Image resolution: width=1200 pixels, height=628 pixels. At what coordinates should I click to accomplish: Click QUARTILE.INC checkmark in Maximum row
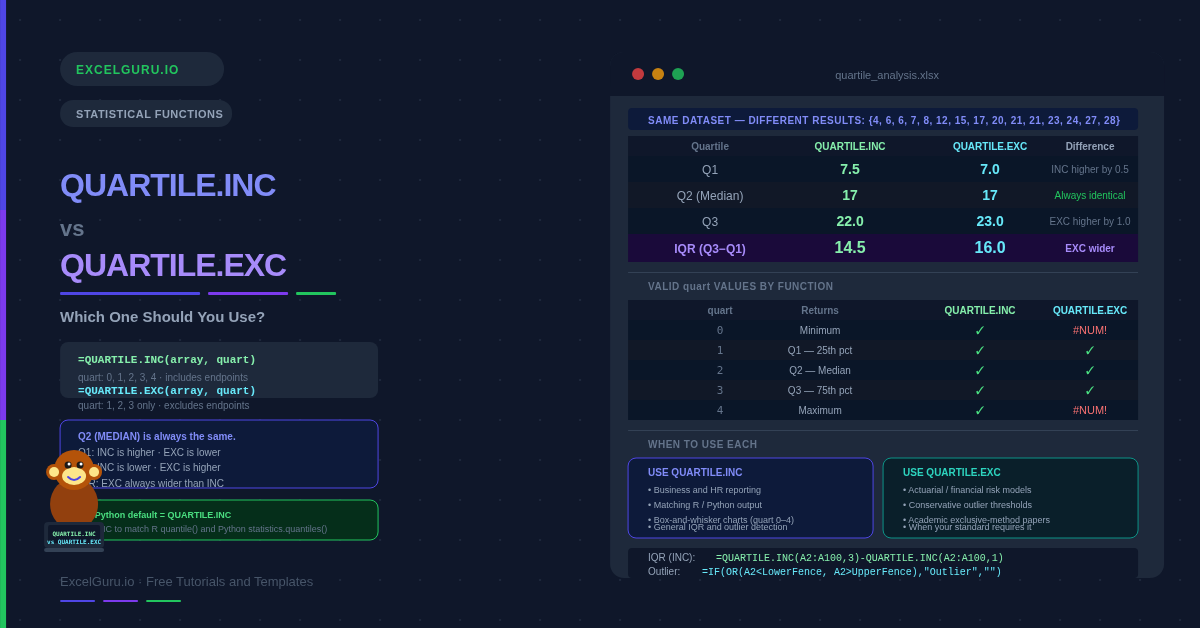pos(980,410)
